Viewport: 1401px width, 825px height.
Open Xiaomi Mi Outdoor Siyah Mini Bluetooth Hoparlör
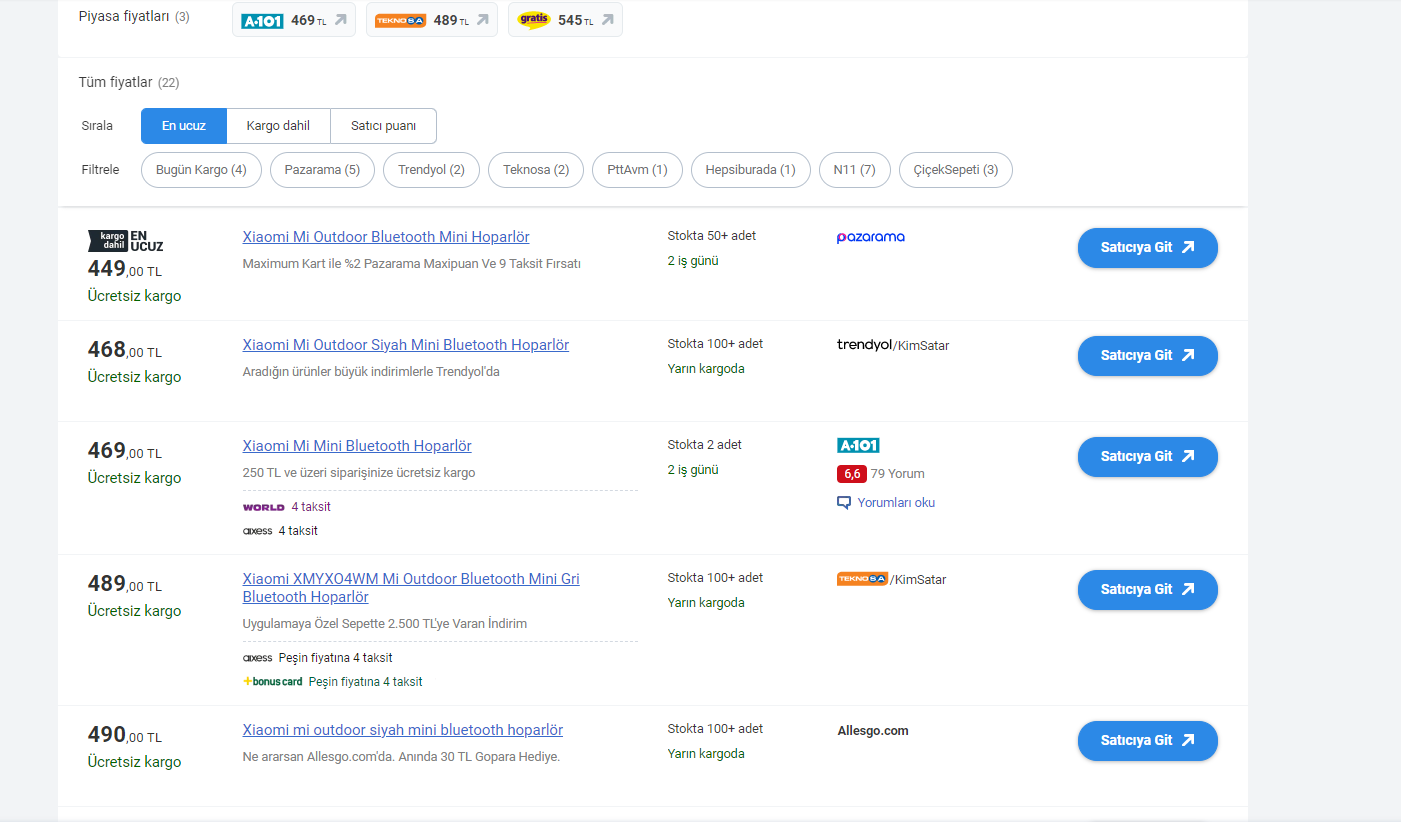coord(406,345)
